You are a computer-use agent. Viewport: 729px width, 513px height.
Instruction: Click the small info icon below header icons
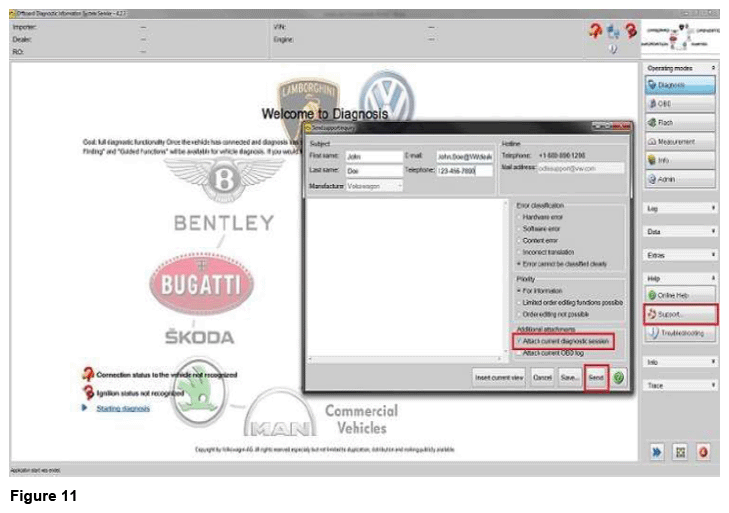click(x=613, y=49)
